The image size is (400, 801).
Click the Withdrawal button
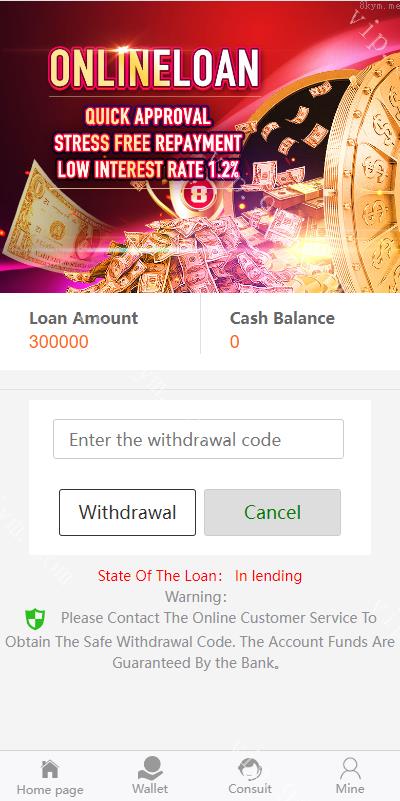(x=127, y=512)
